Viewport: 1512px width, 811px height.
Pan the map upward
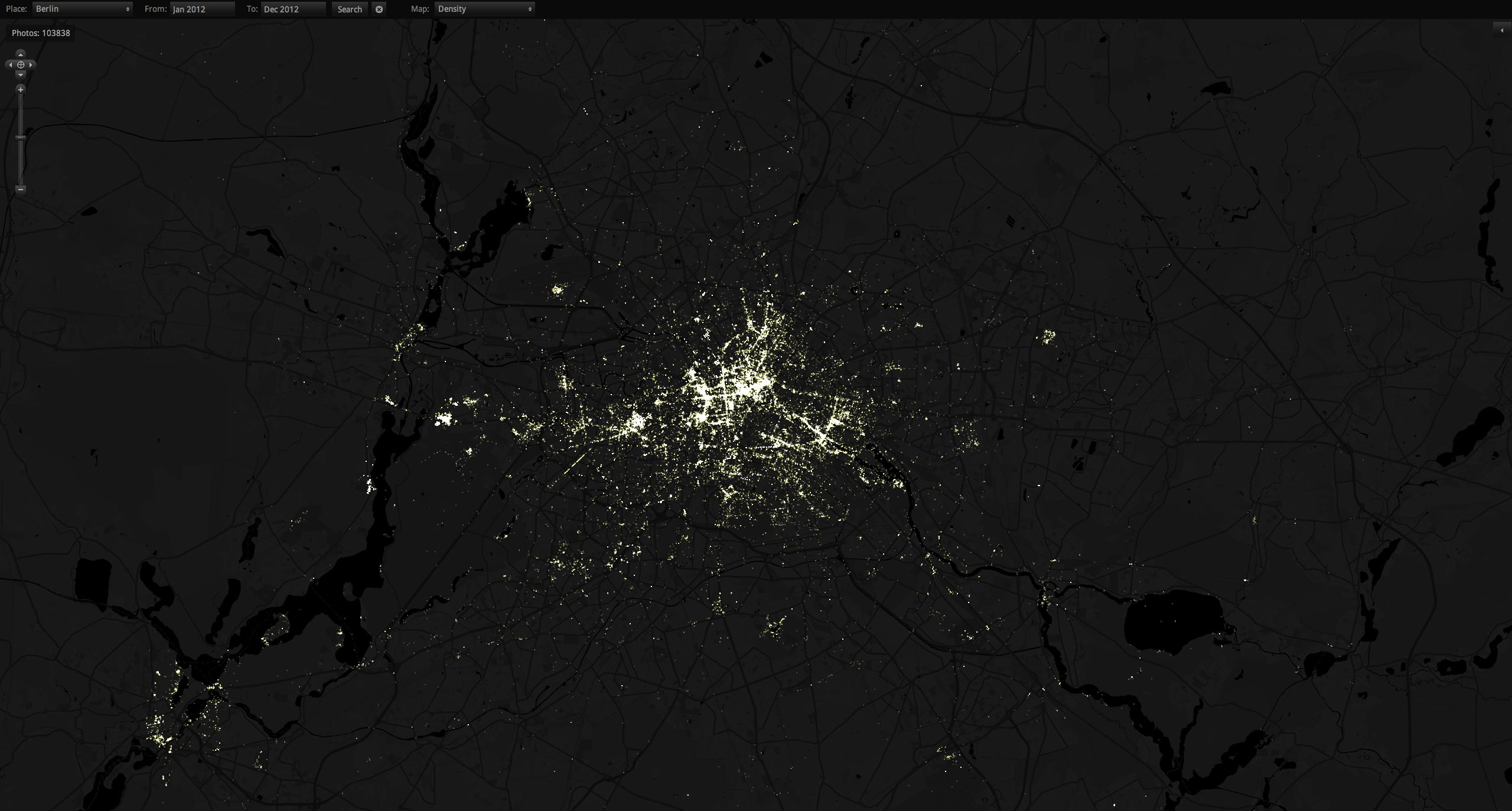tap(21, 54)
